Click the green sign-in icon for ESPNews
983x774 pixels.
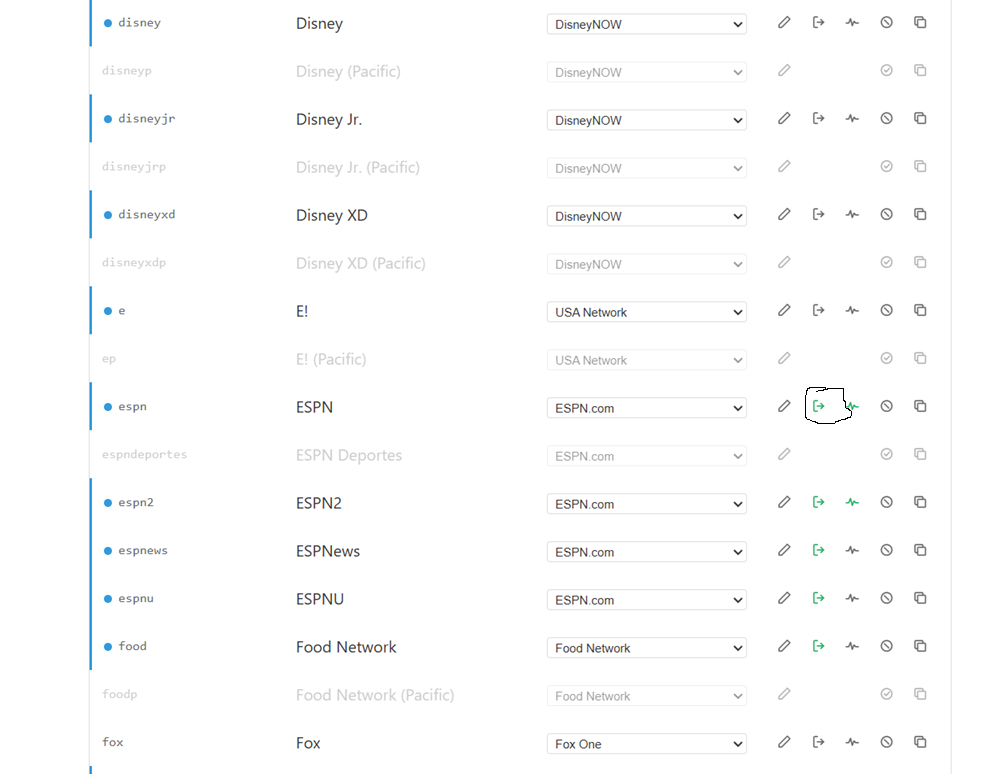(818, 550)
